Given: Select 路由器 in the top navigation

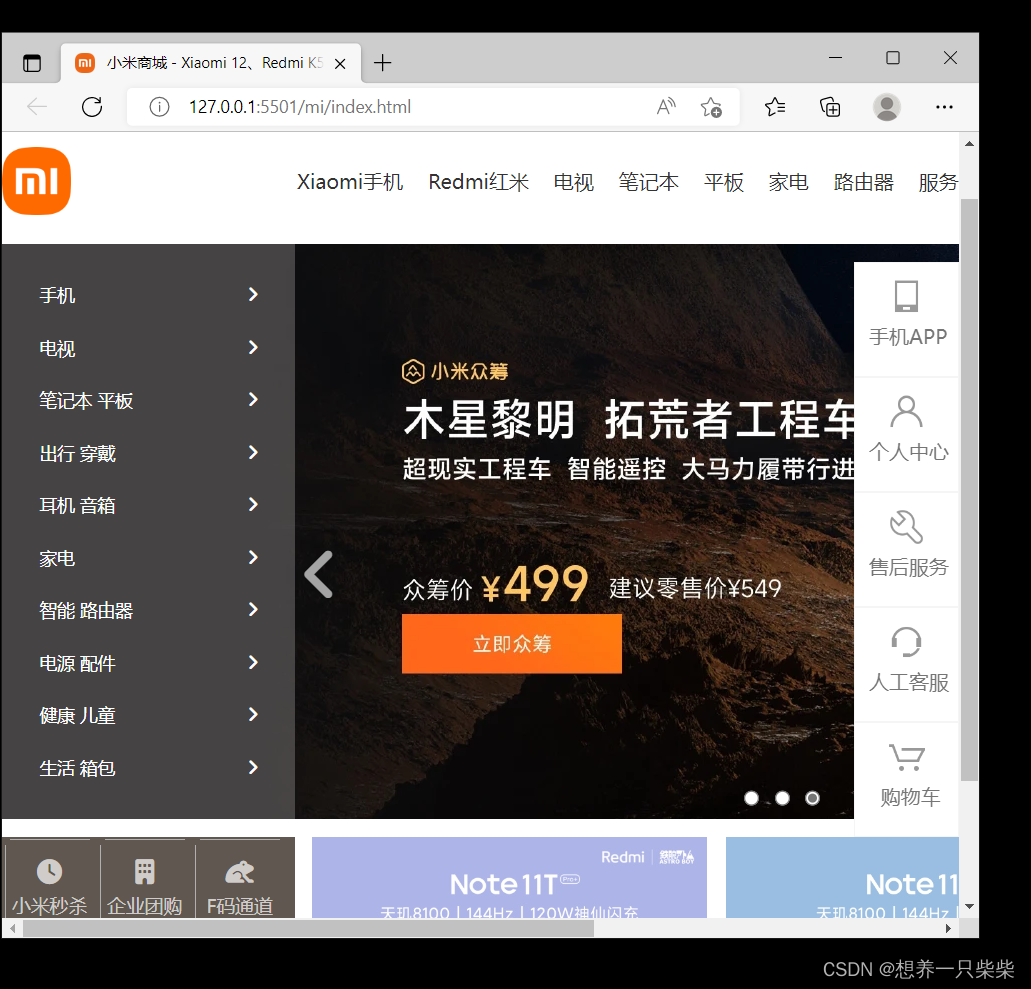Looking at the screenshot, I should [x=863, y=182].
